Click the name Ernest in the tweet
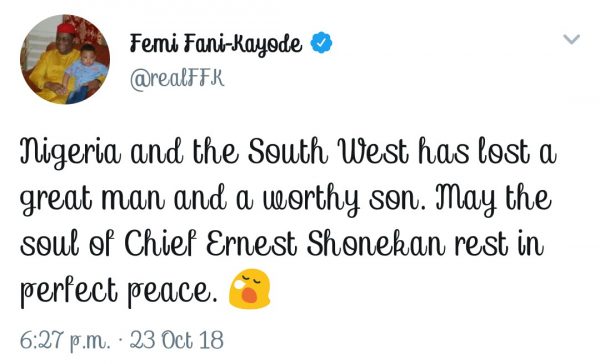 tap(251, 243)
